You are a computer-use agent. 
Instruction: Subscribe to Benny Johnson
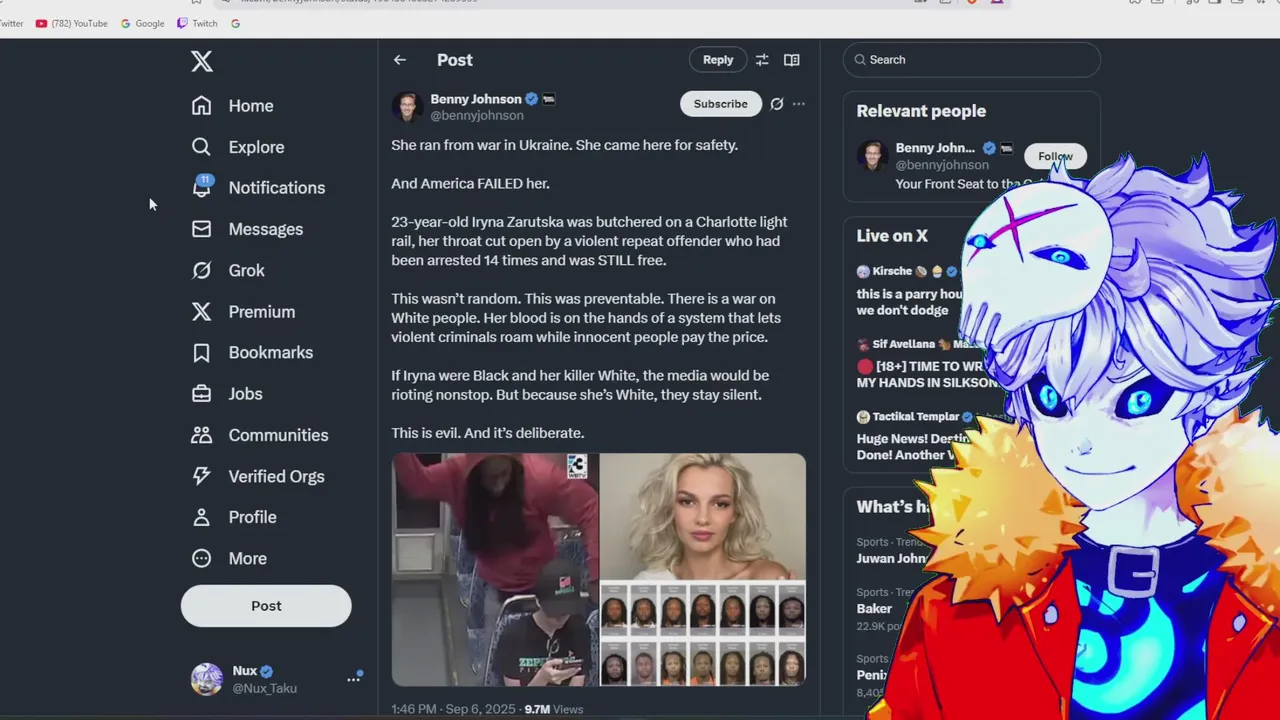click(721, 104)
